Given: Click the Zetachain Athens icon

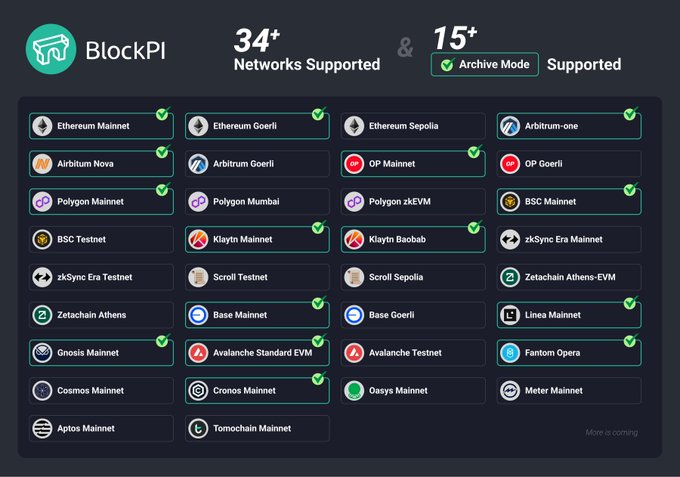Looking at the screenshot, I should click(x=42, y=315).
